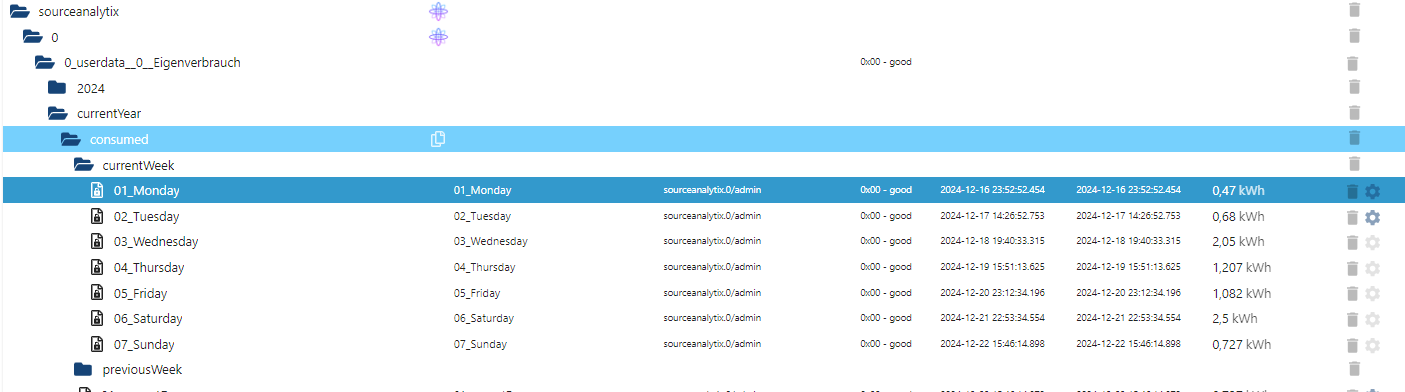Click the 1,207 kWh Thursday value
The width and height of the screenshot is (1405, 392).
coord(1241,268)
